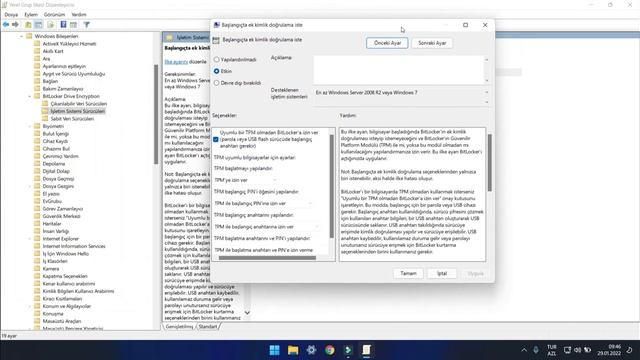Click the microphone tray icon

[x=536, y=350]
